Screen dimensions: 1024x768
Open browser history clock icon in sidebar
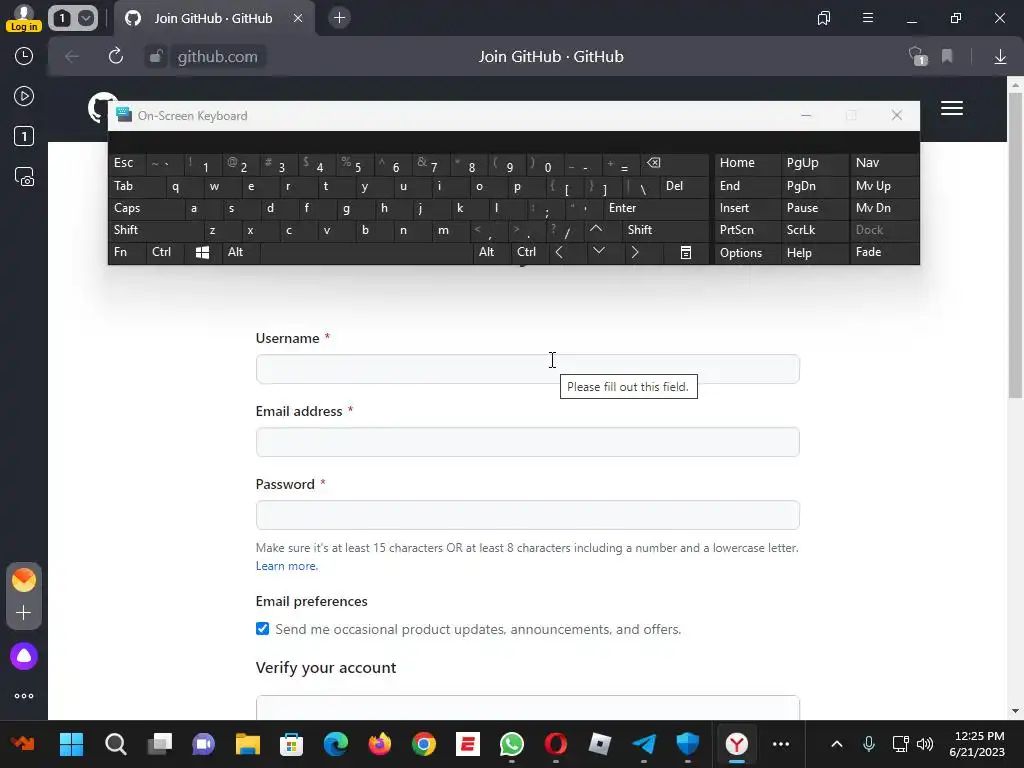24,56
